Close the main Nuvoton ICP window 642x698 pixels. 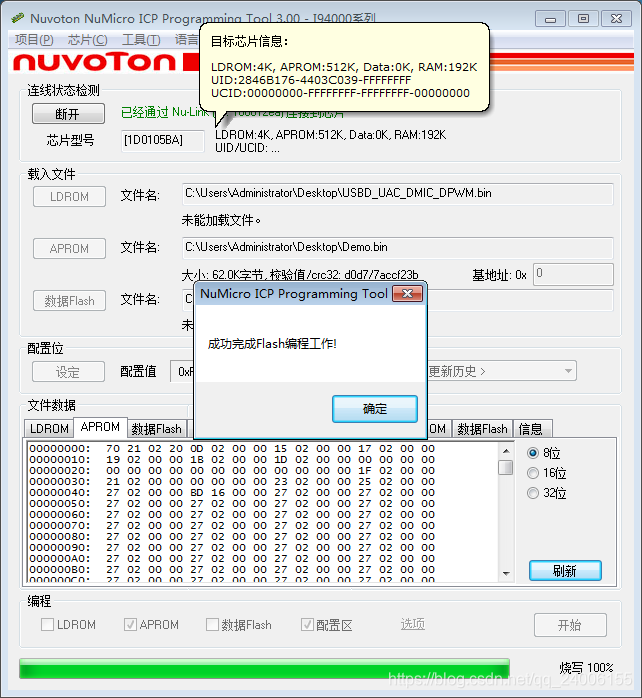click(x=617, y=19)
